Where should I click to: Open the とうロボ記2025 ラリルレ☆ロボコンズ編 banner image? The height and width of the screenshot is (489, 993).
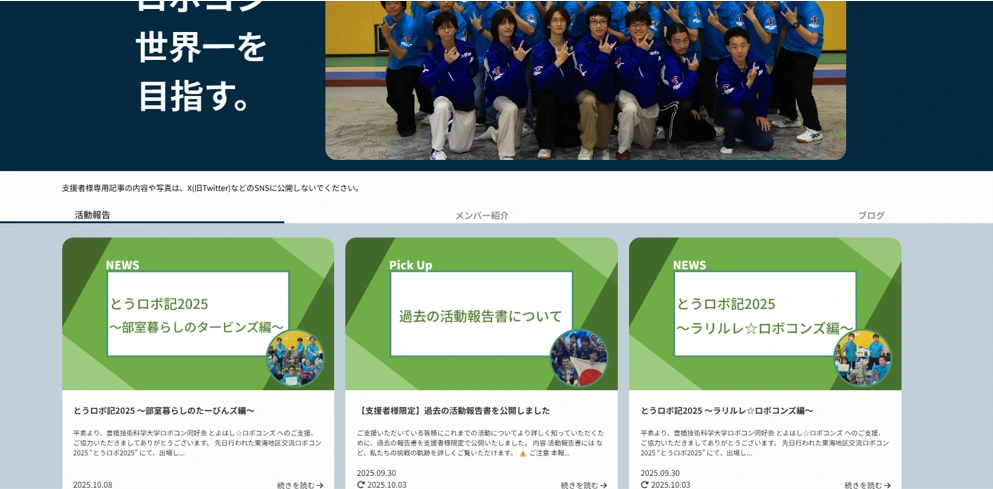tap(764, 313)
